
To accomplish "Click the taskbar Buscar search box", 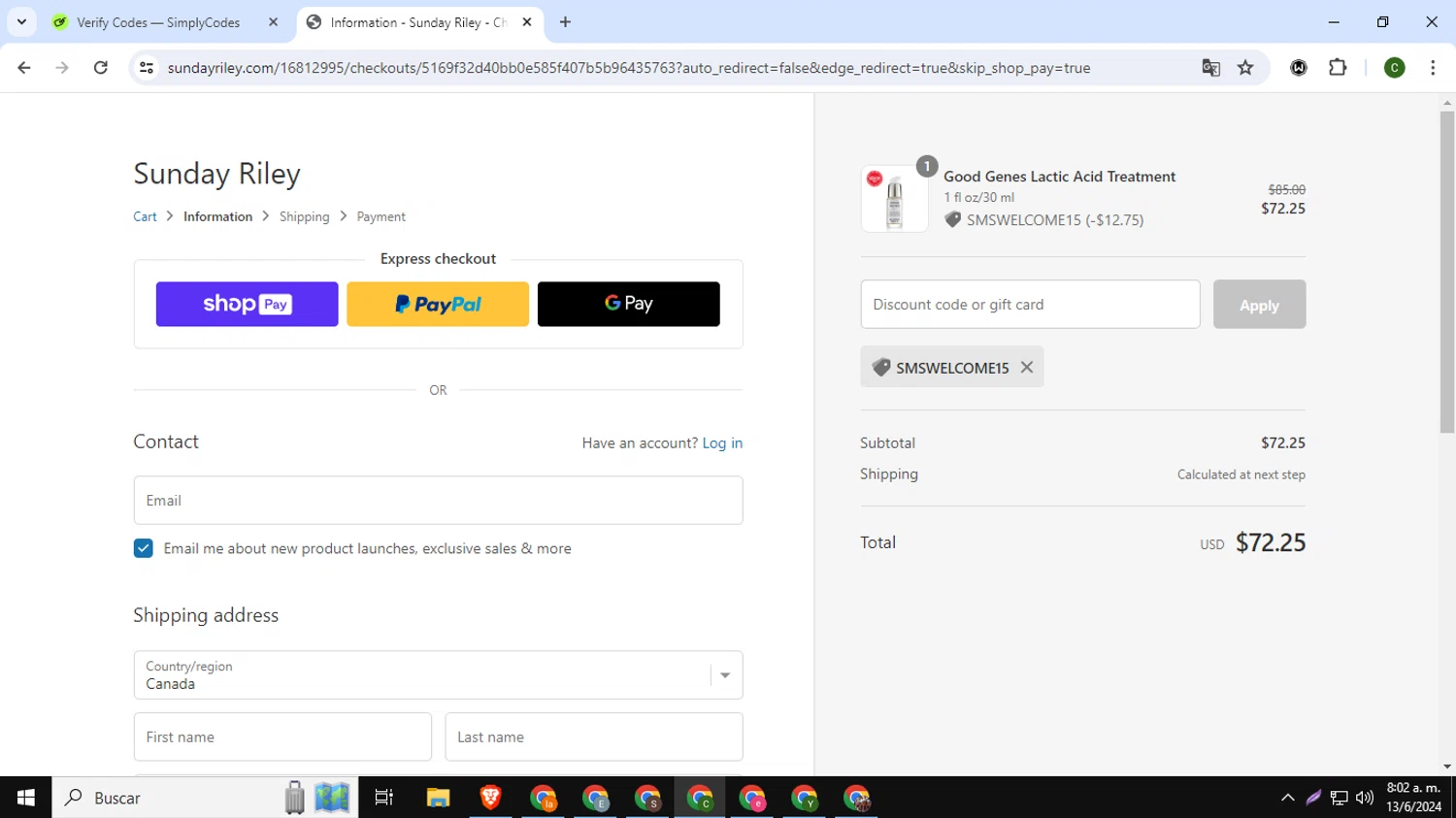I will [x=204, y=798].
